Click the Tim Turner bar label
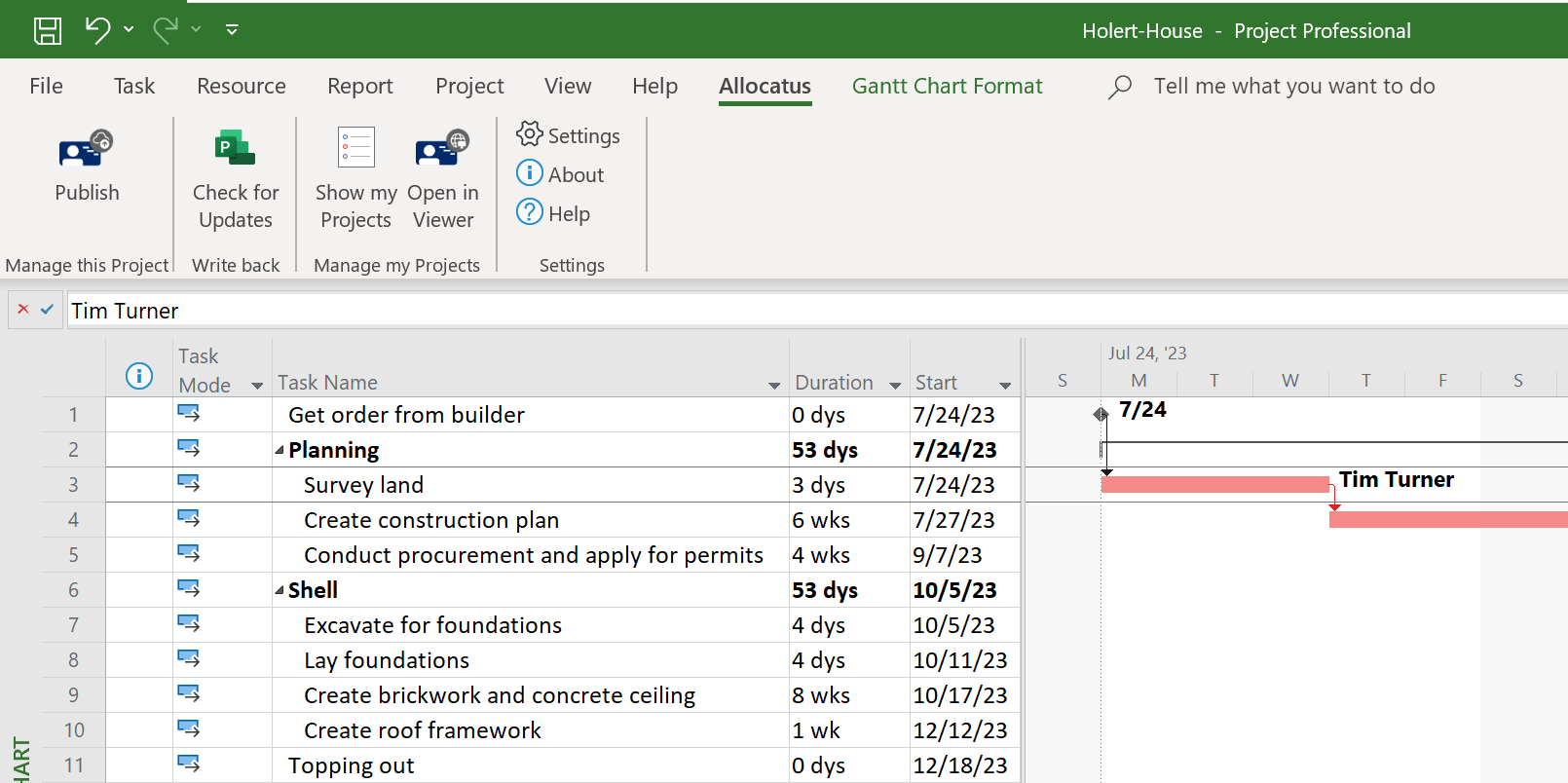The height and width of the screenshot is (783, 1568). click(x=1396, y=479)
